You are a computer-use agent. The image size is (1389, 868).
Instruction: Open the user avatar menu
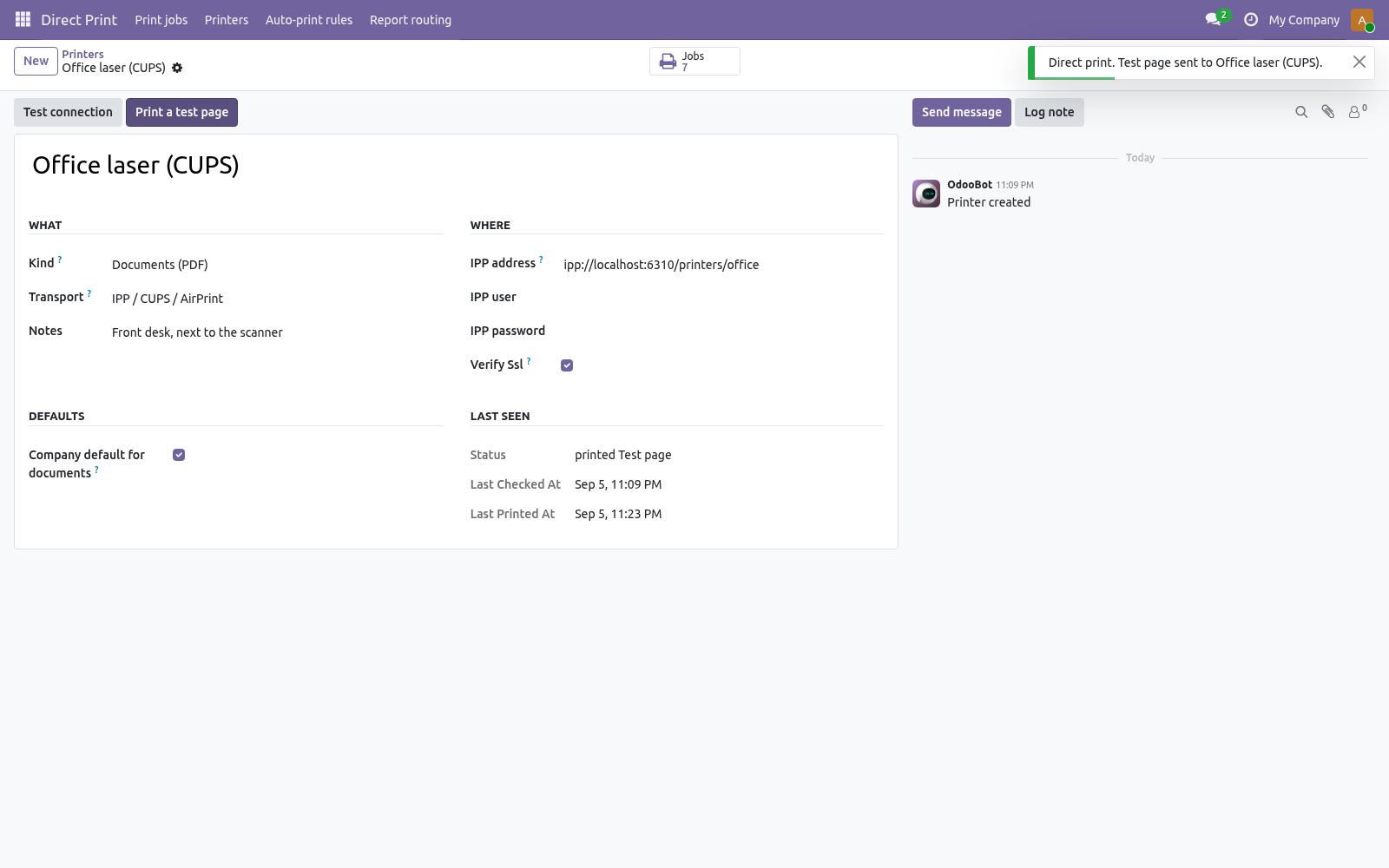pyautogui.click(x=1362, y=19)
